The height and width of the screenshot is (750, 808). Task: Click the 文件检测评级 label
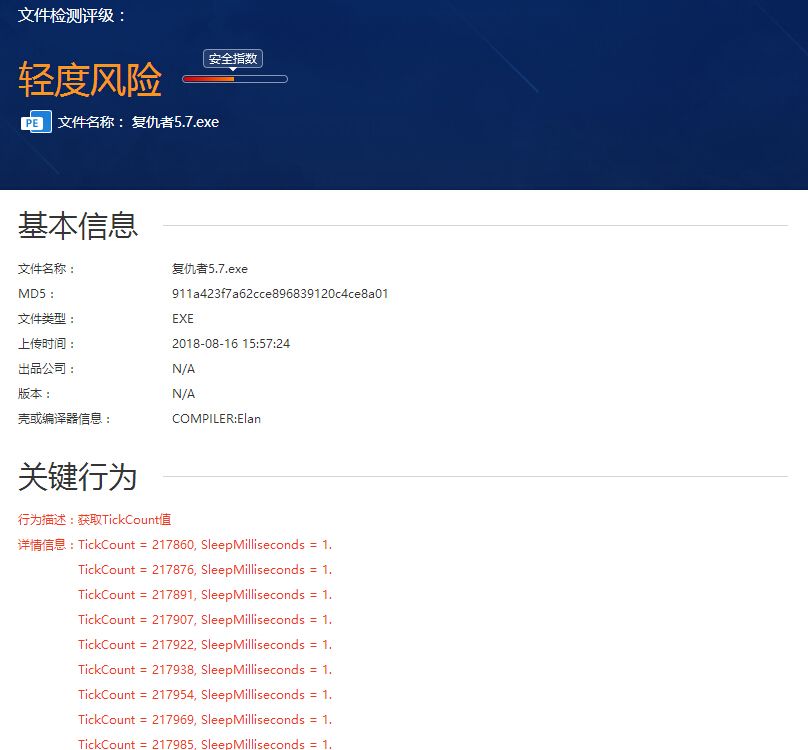click(71, 15)
